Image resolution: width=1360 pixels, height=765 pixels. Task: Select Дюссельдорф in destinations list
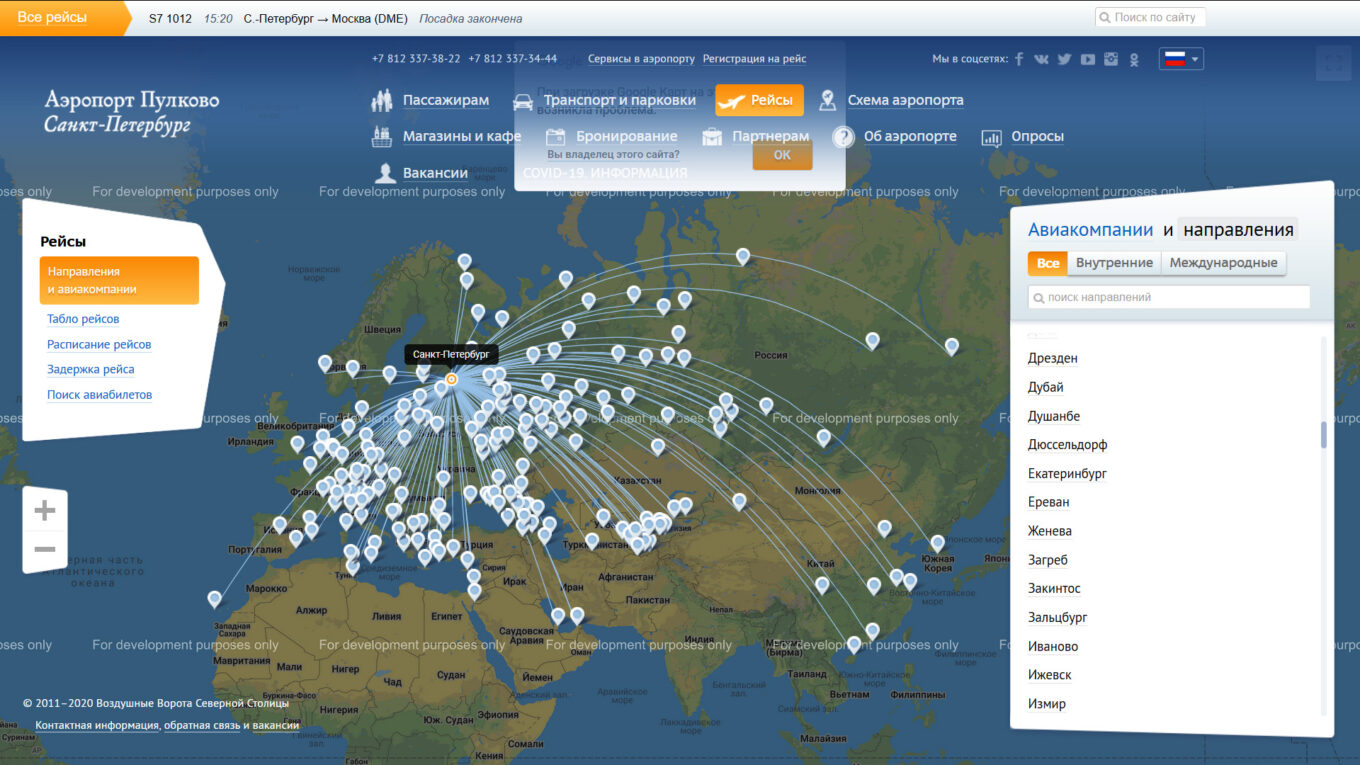pyautogui.click(x=1067, y=445)
